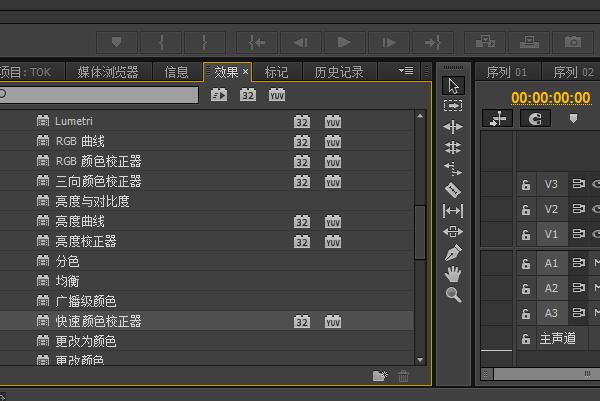Select the Ripple Edit tool

click(453, 127)
